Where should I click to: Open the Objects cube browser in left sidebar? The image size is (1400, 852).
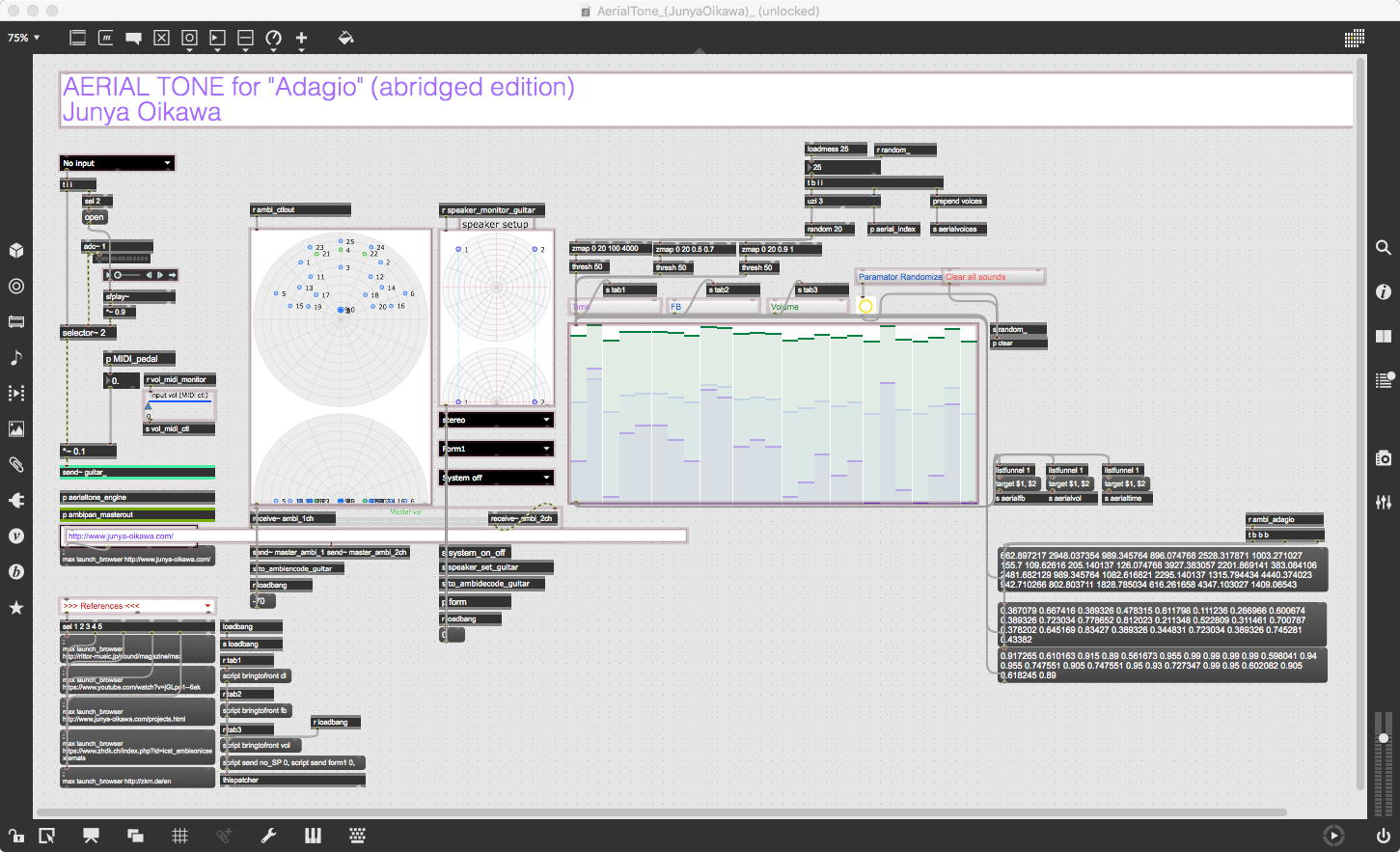tap(16, 250)
